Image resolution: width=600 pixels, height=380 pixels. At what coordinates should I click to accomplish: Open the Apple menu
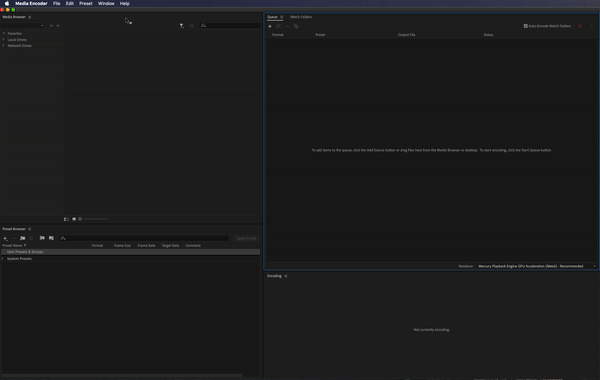coord(7,3)
